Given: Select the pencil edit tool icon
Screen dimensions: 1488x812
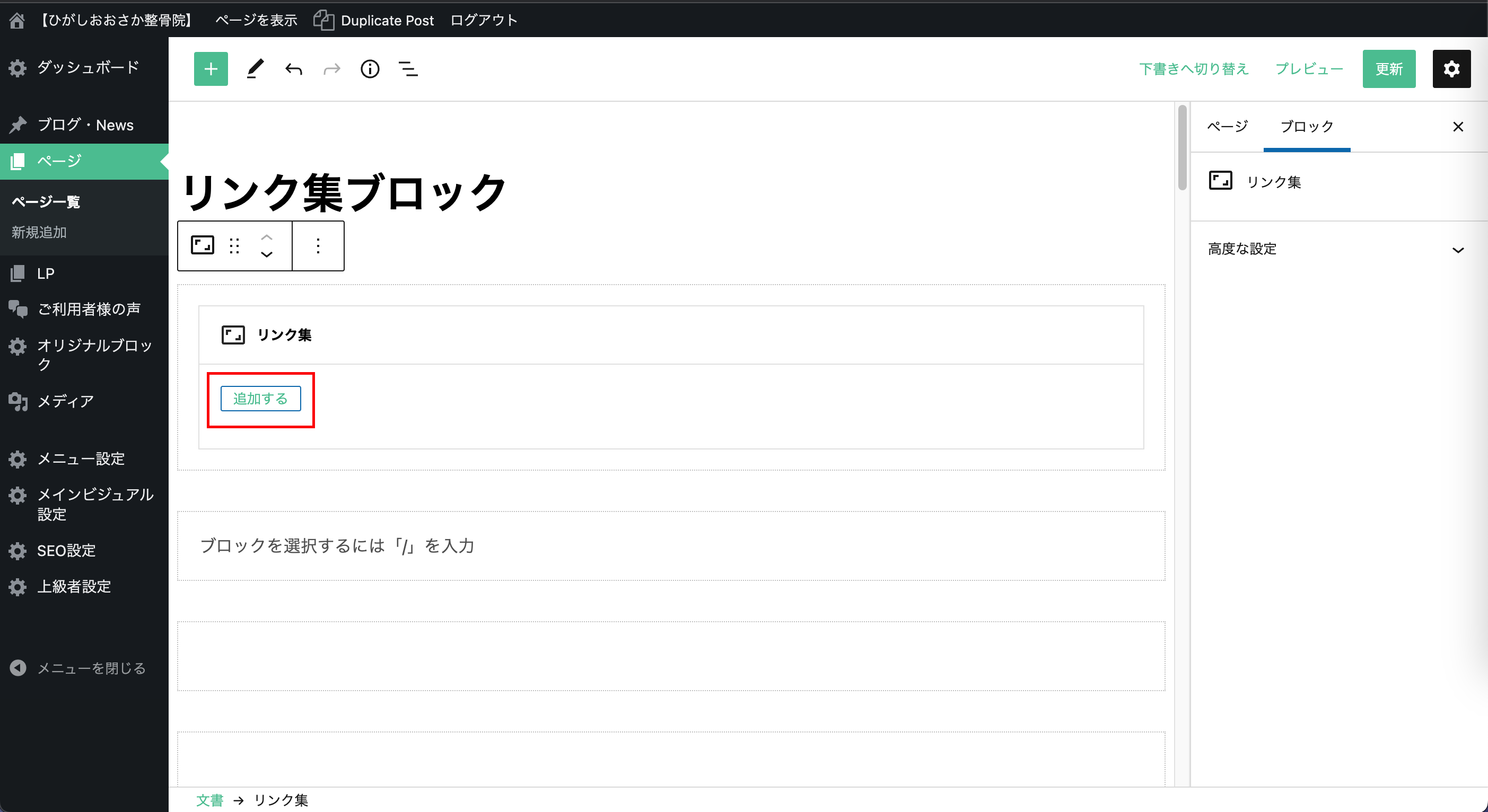Looking at the screenshot, I should click(x=255, y=69).
